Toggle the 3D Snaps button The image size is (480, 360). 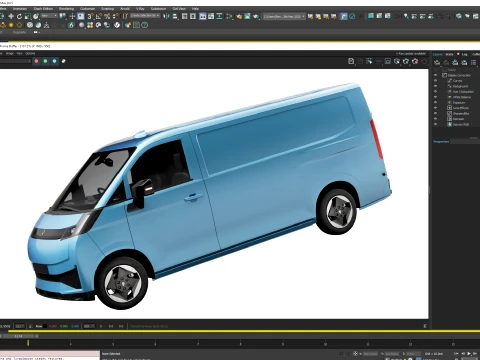tap(91, 16)
